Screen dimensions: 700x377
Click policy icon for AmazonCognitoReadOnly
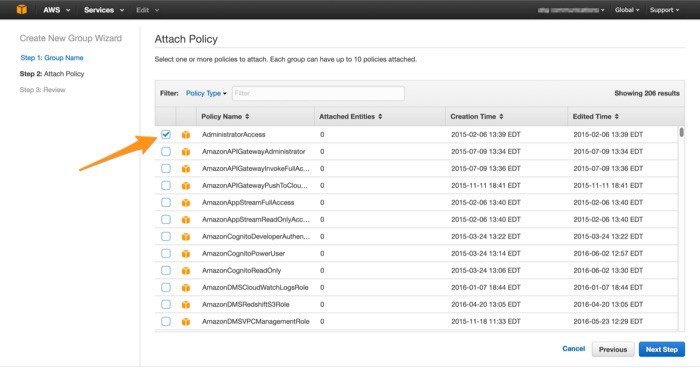(186, 270)
